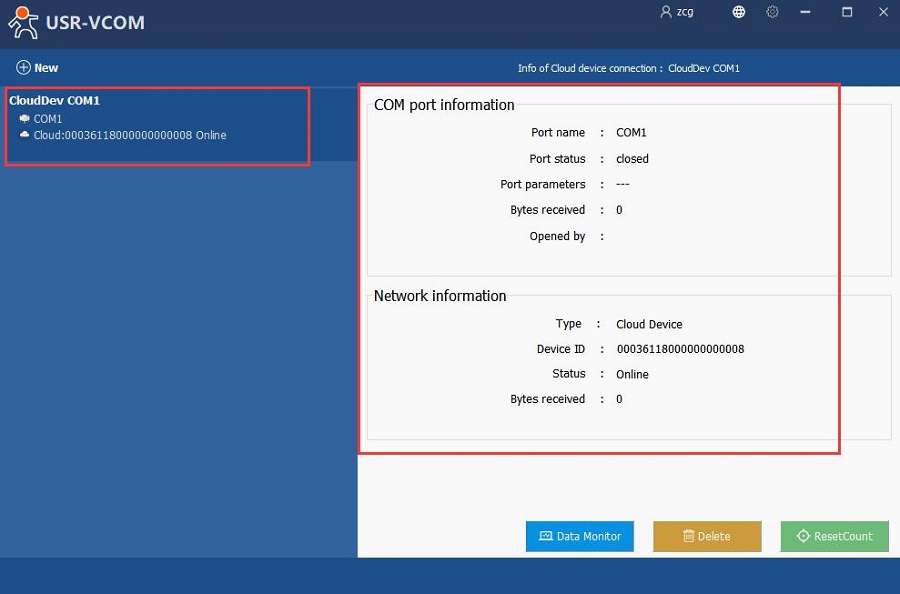Click the ResetCount icon

(x=805, y=536)
